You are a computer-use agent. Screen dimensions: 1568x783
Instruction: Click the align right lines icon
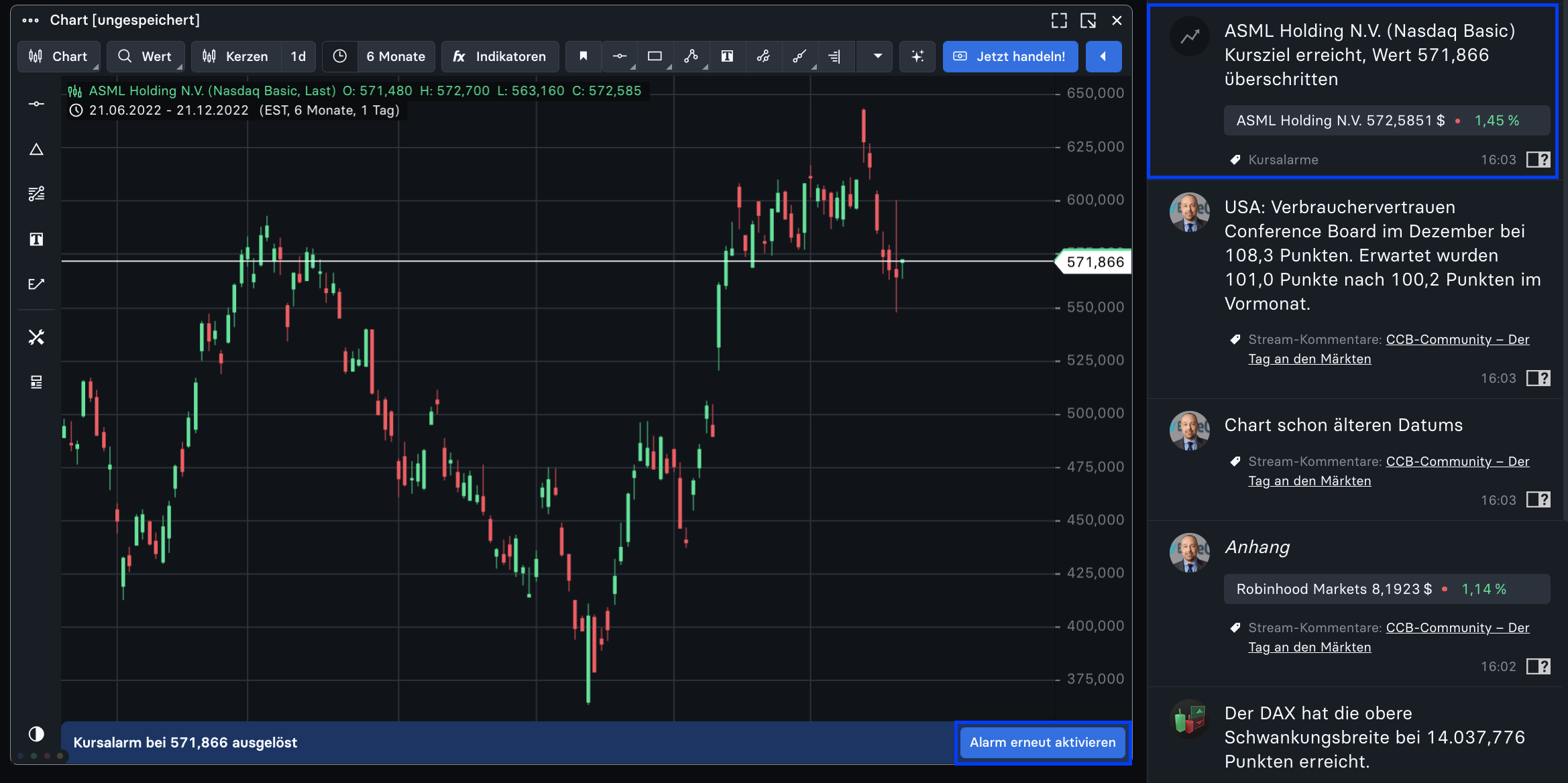click(835, 56)
